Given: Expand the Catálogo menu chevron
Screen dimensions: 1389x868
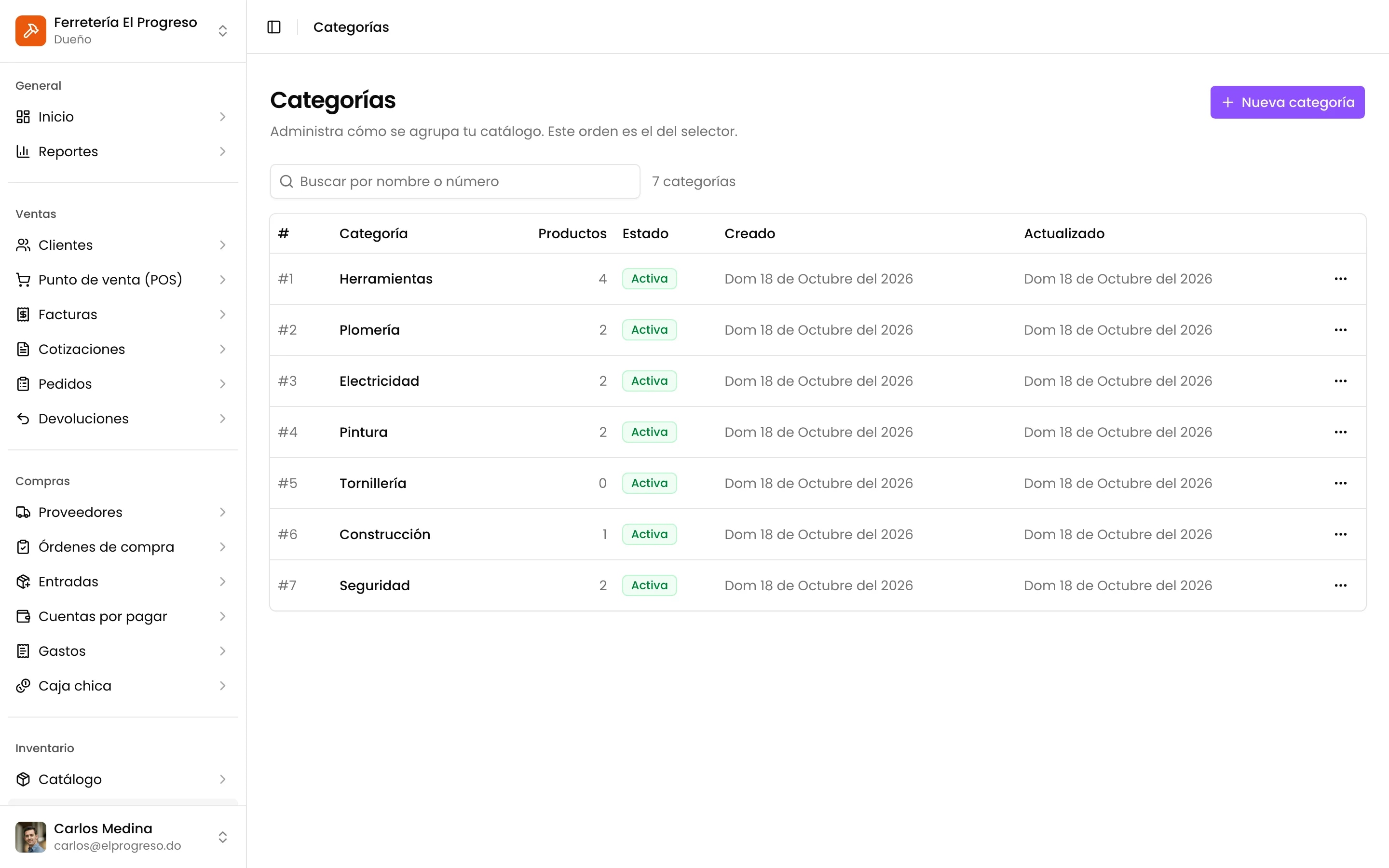Looking at the screenshot, I should click(223, 779).
